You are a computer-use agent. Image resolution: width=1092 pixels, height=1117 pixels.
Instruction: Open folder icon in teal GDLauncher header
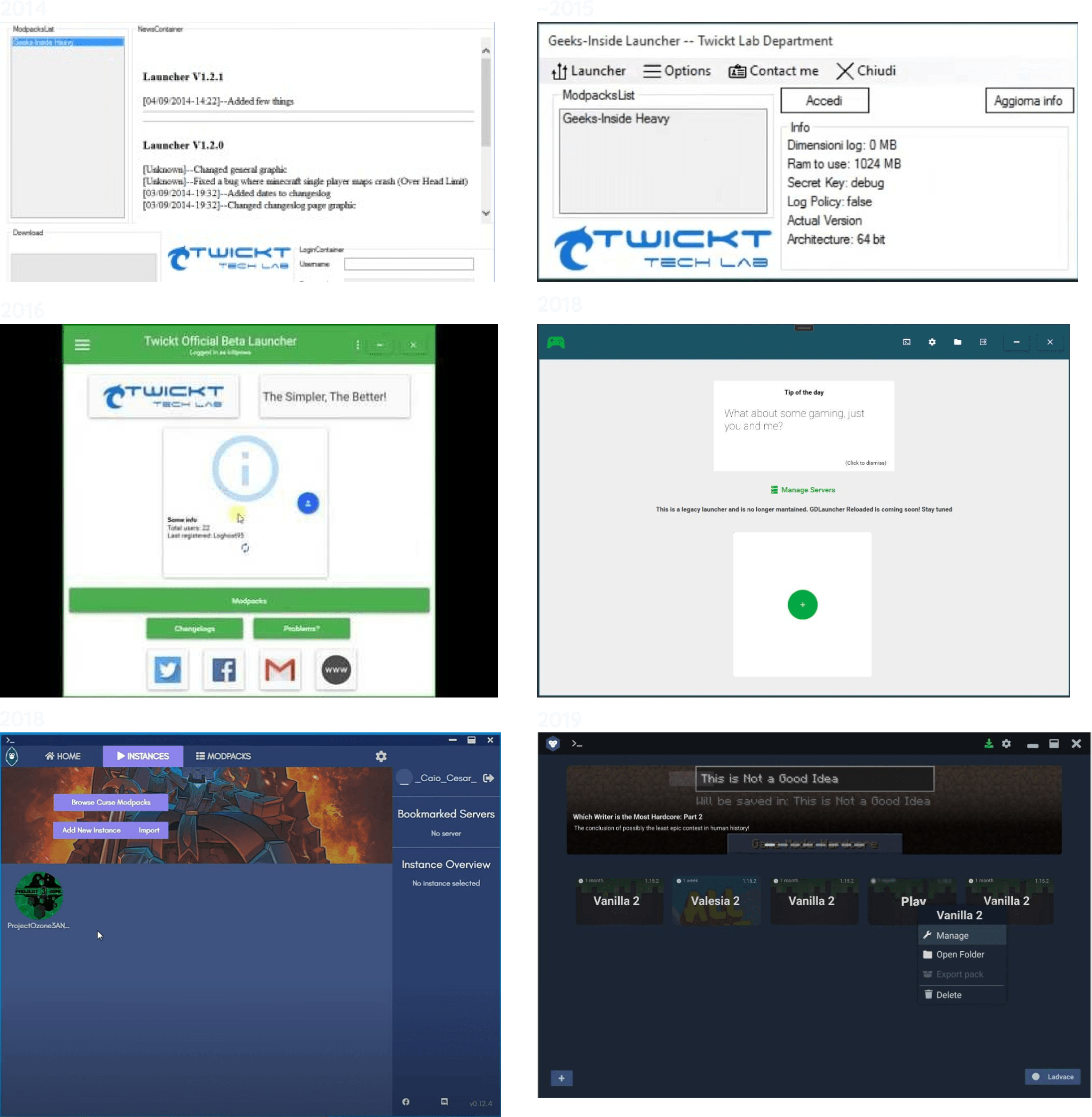[x=958, y=342]
